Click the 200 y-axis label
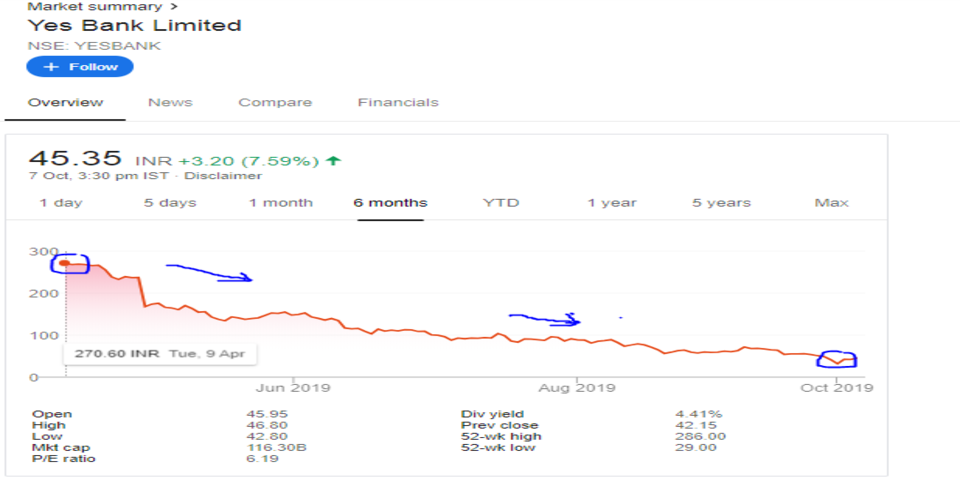960x480 pixels. (43, 294)
